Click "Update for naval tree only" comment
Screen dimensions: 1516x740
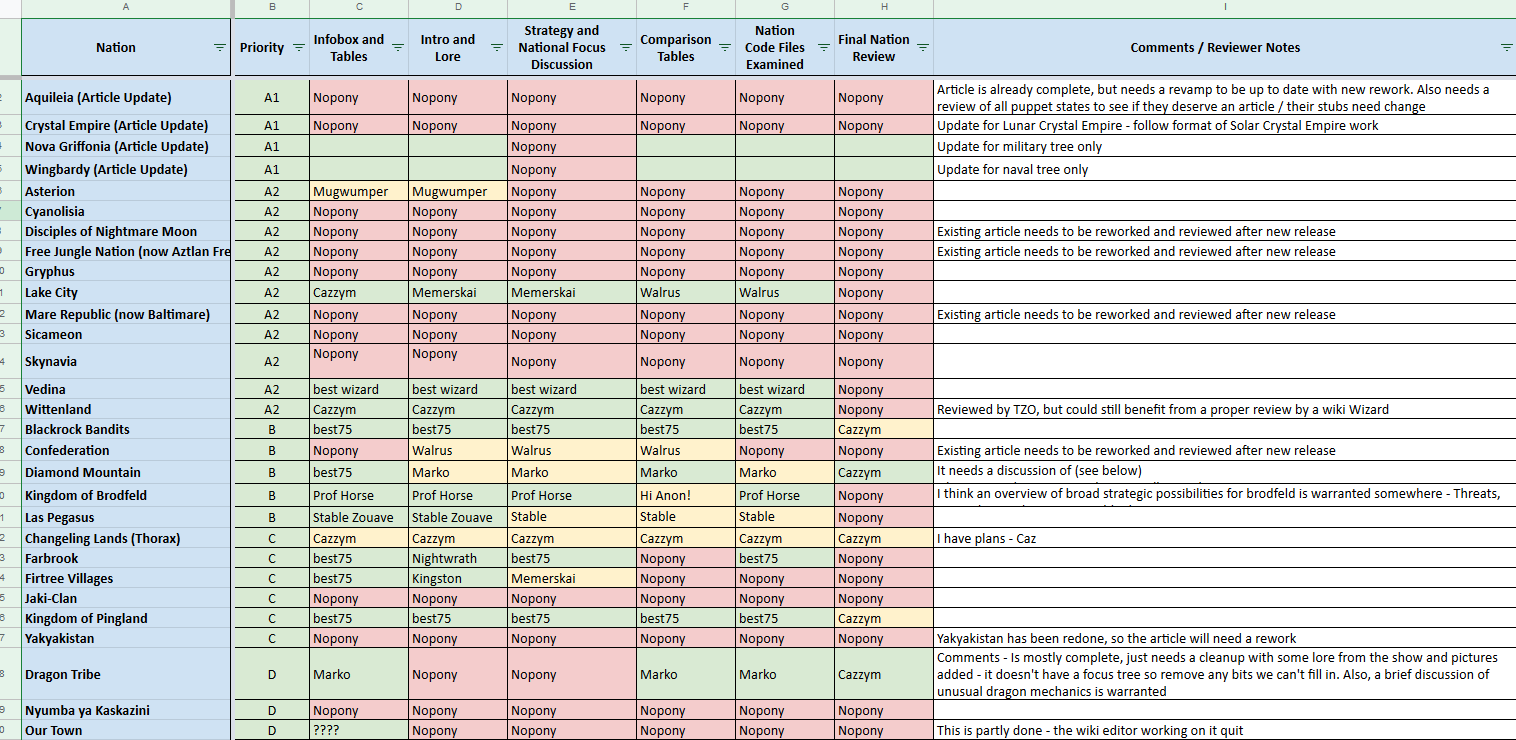pos(1013,170)
